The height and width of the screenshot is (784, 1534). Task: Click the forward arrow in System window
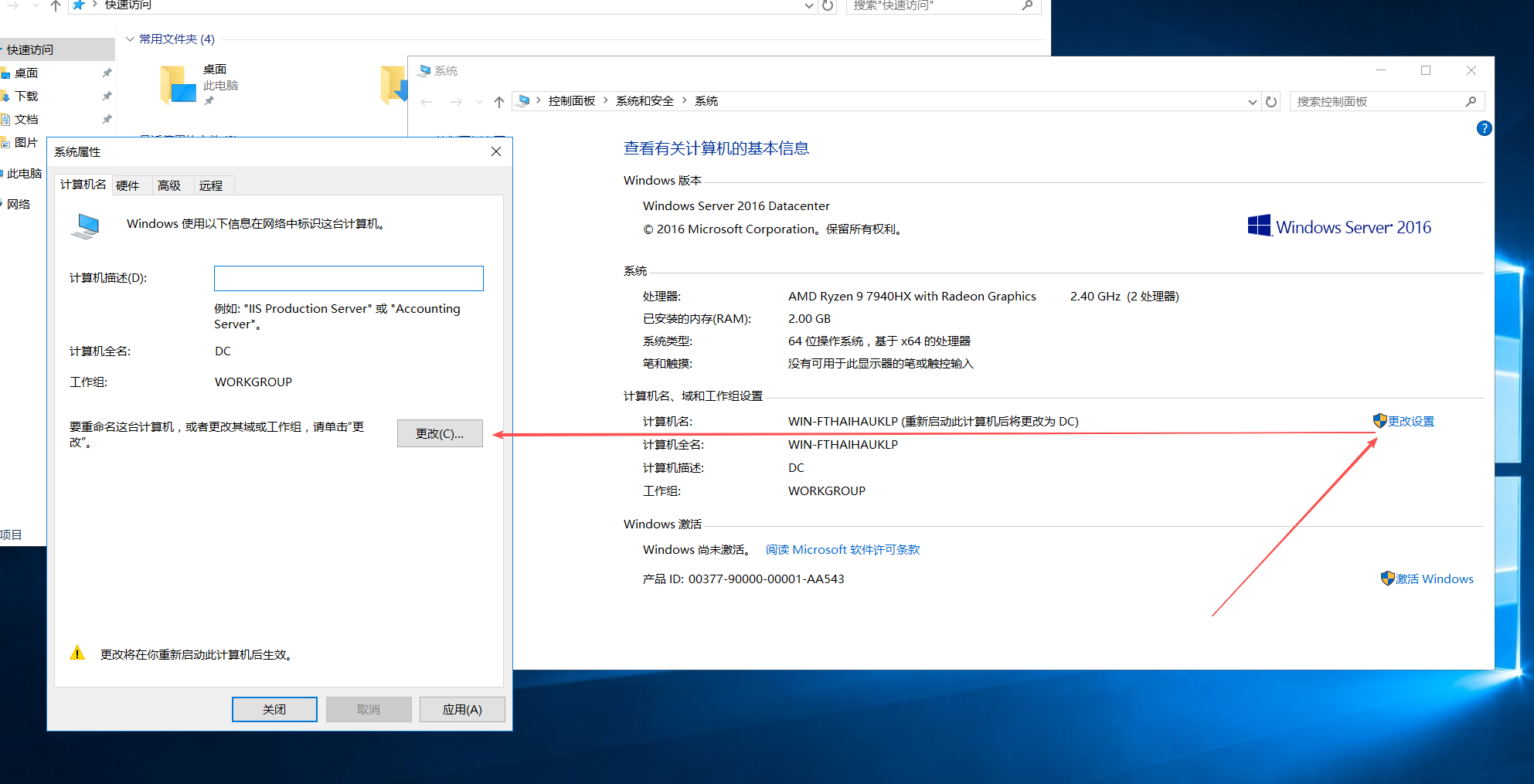pos(456,101)
